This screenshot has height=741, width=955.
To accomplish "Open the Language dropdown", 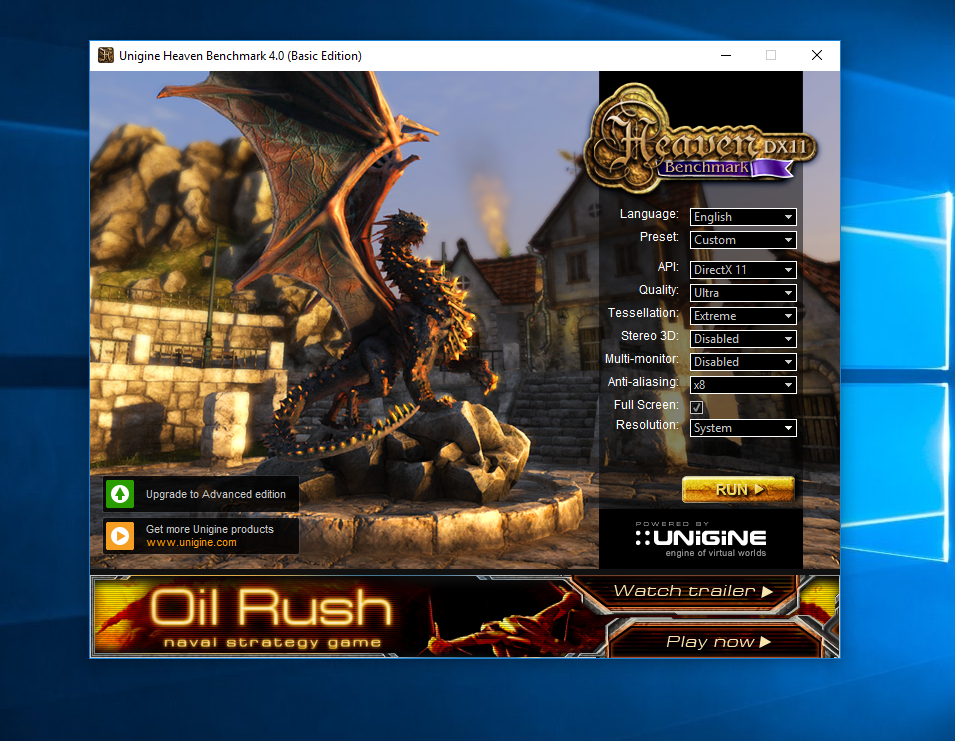I will (x=742, y=217).
